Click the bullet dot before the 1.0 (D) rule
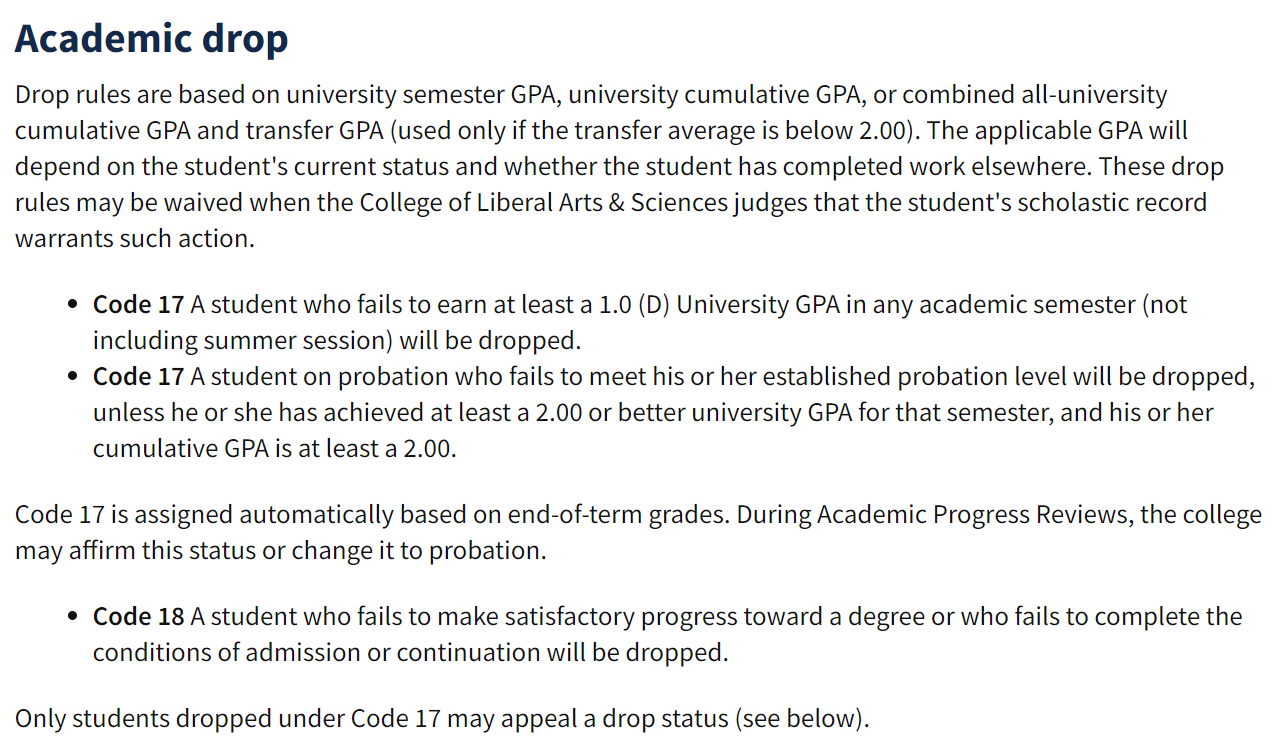 (x=72, y=306)
